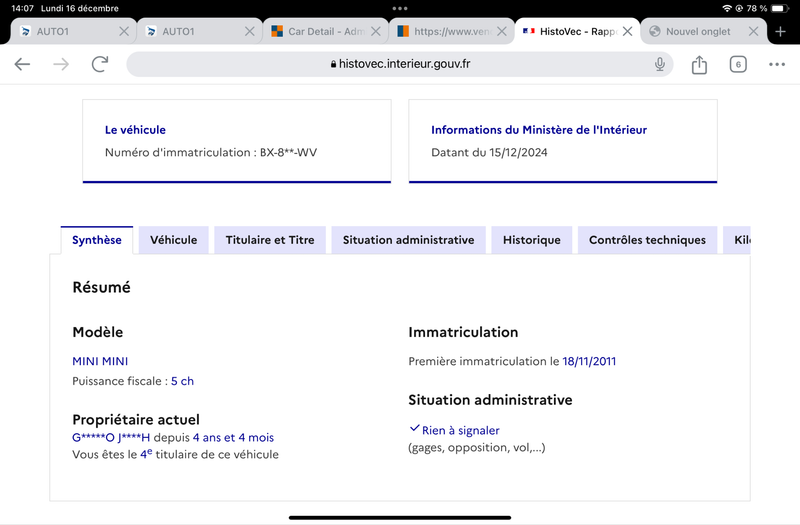The image size is (800, 525).
Task: Open the share menu icon
Action: coord(699,64)
